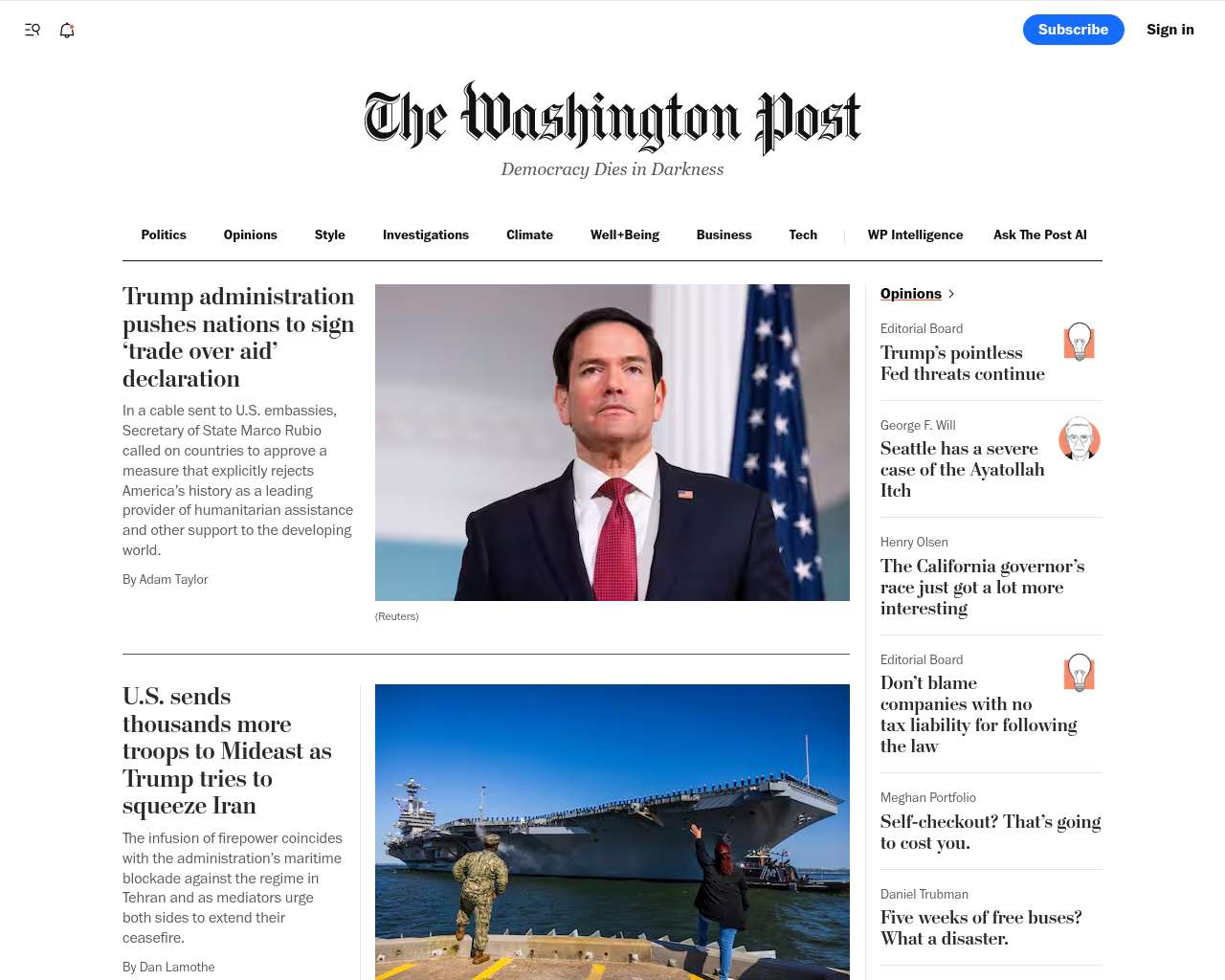Image resolution: width=1225 pixels, height=980 pixels.
Task: Select the Climate navigation item
Action: [529, 234]
